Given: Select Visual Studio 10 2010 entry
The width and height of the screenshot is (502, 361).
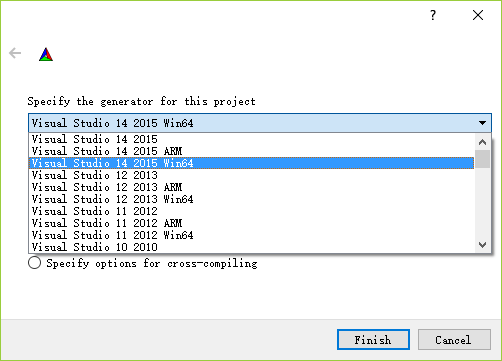Looking at the screenshot, I should [x=252, y=247].
